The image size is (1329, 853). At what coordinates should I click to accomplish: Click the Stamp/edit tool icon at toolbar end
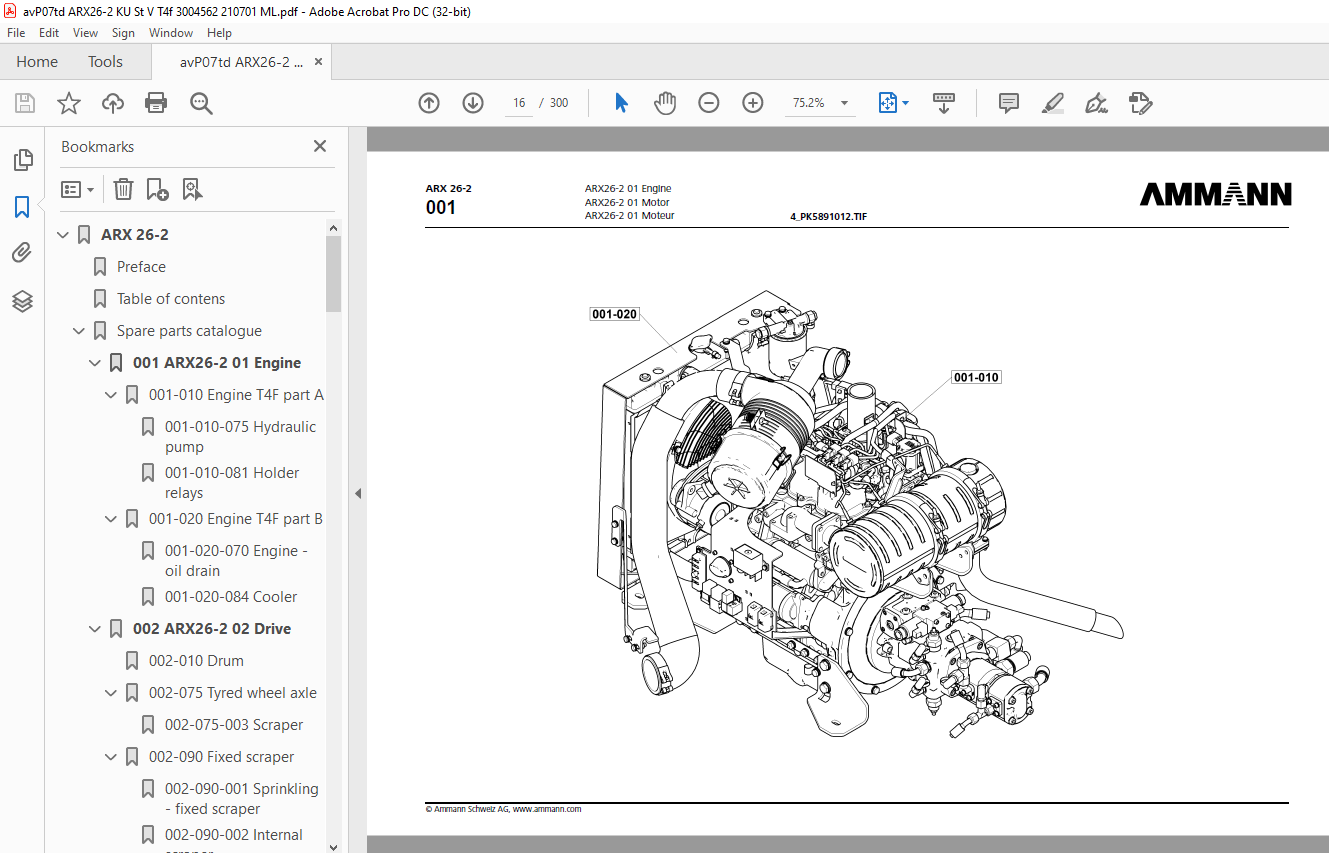1141,103
